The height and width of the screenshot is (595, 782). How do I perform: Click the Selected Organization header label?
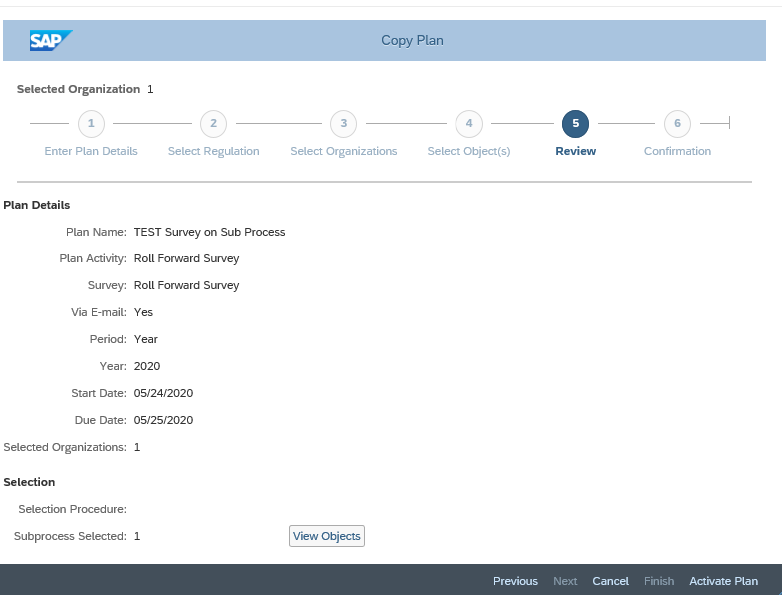[78, 89]
